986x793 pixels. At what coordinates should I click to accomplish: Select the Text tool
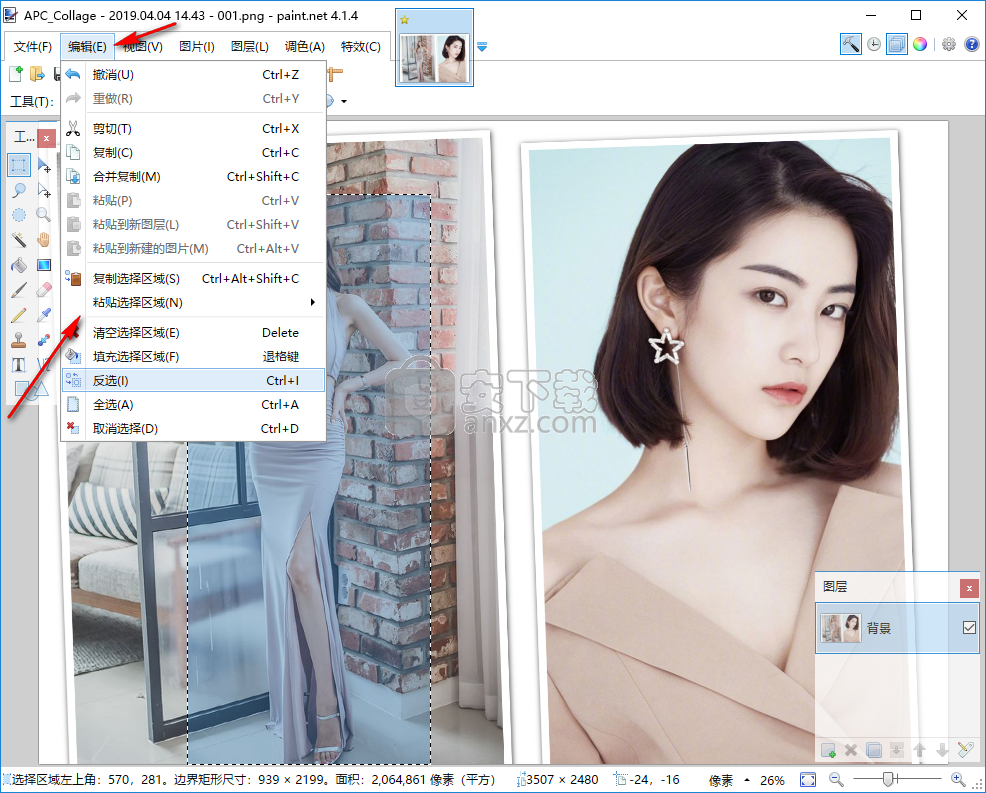19,364
